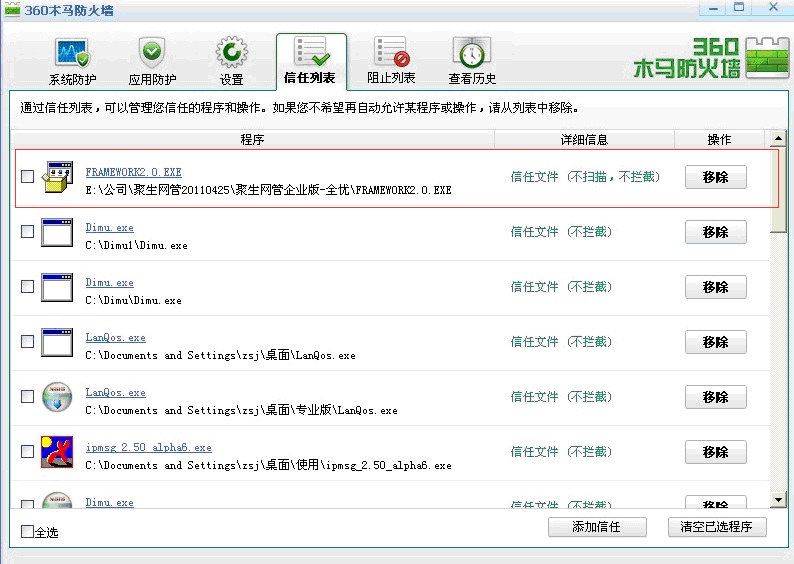Click path E:\公司\聚生网管20110425 text
794x564 pixels.
click(x=269, y=190)
